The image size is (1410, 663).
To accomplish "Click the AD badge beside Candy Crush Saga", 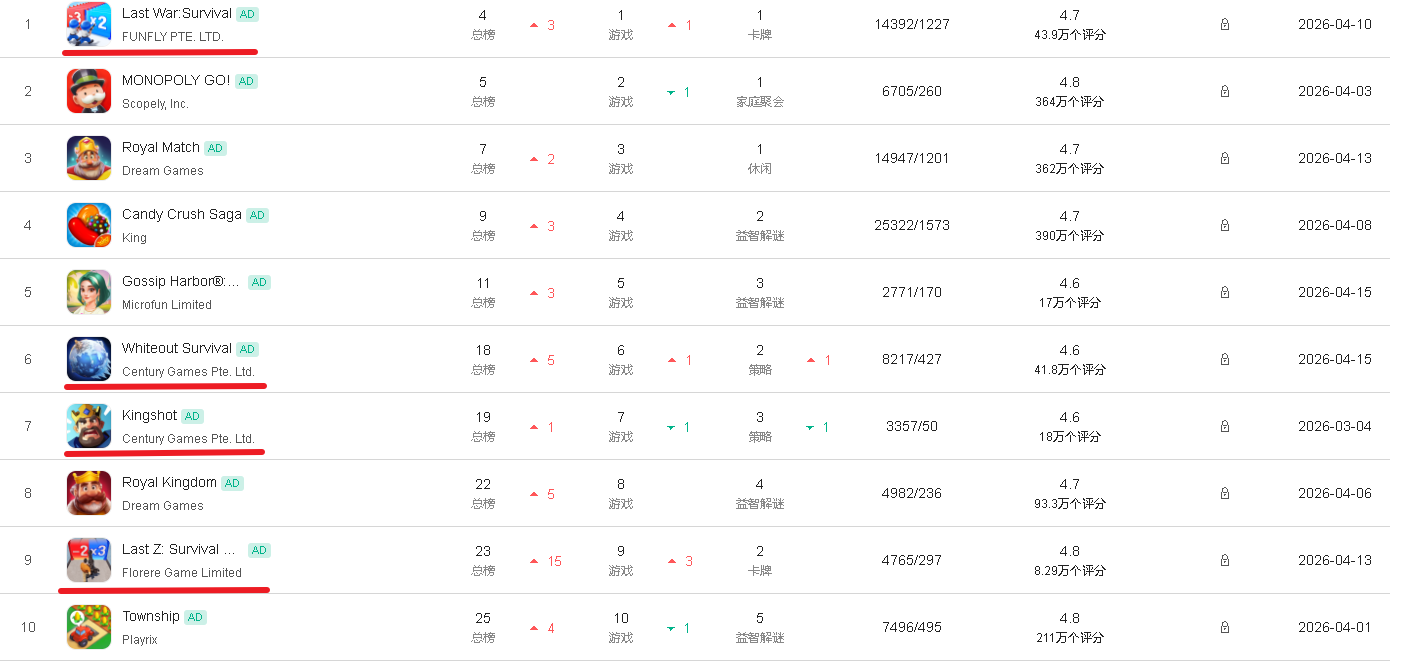I will click(x=257, y=215).
